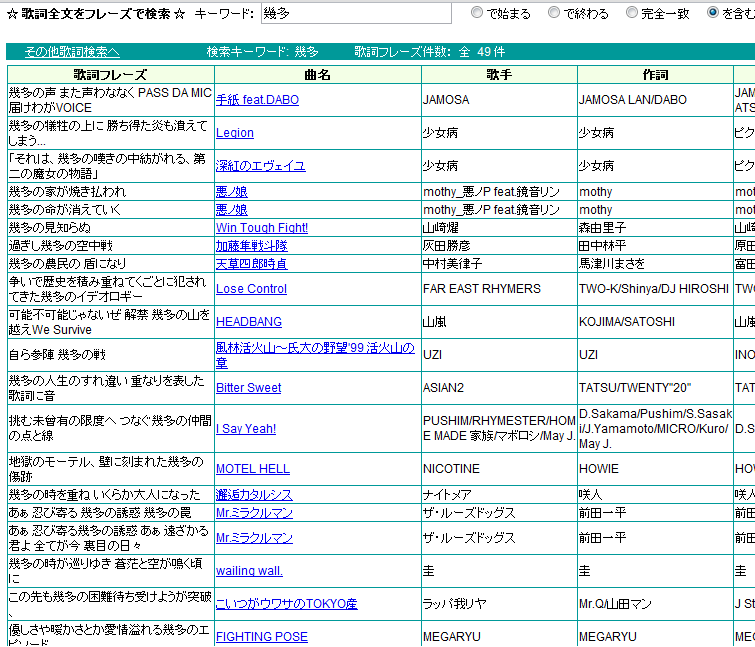Viewport: 755px width, 647px height.
Task: Select the 'で始まる' radio button
Action: [477, 13]
